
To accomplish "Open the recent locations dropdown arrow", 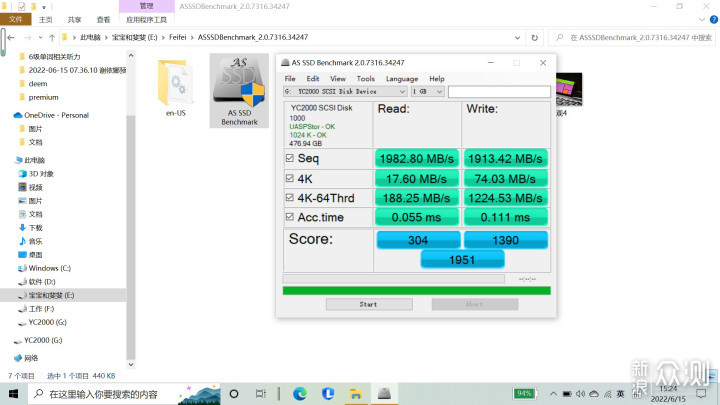I will coord(40,38).
